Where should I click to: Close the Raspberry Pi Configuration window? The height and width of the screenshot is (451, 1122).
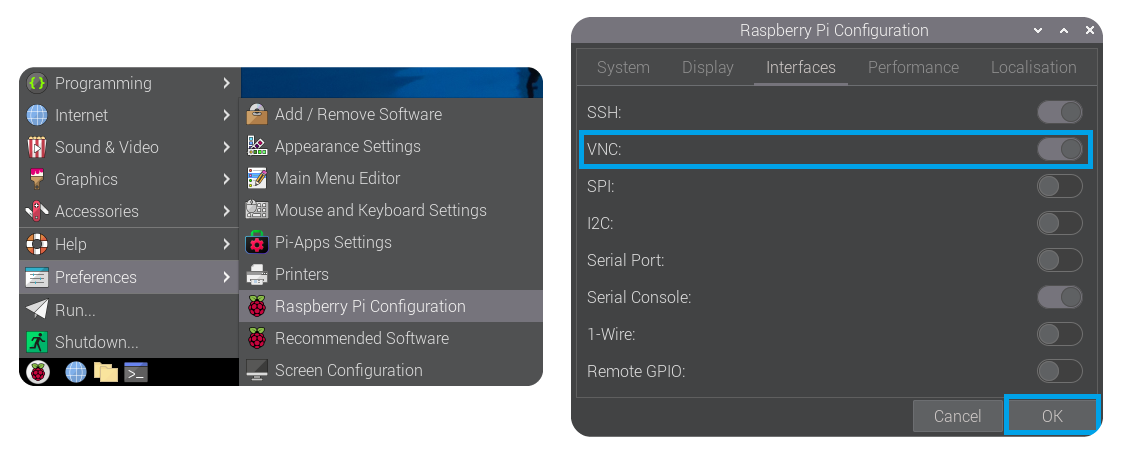coord(1090,31)
